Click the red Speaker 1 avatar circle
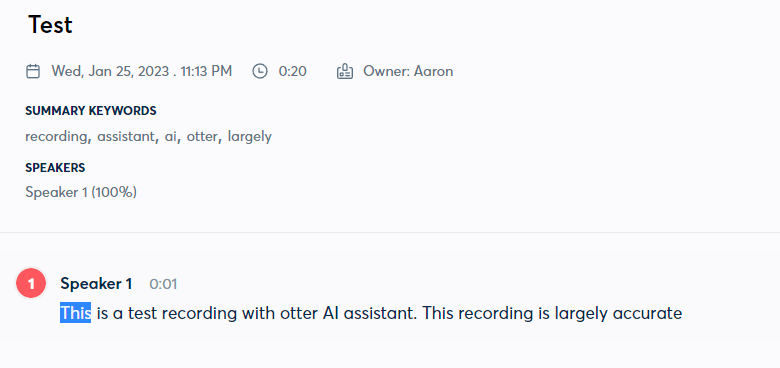 (x=31, y=284)
